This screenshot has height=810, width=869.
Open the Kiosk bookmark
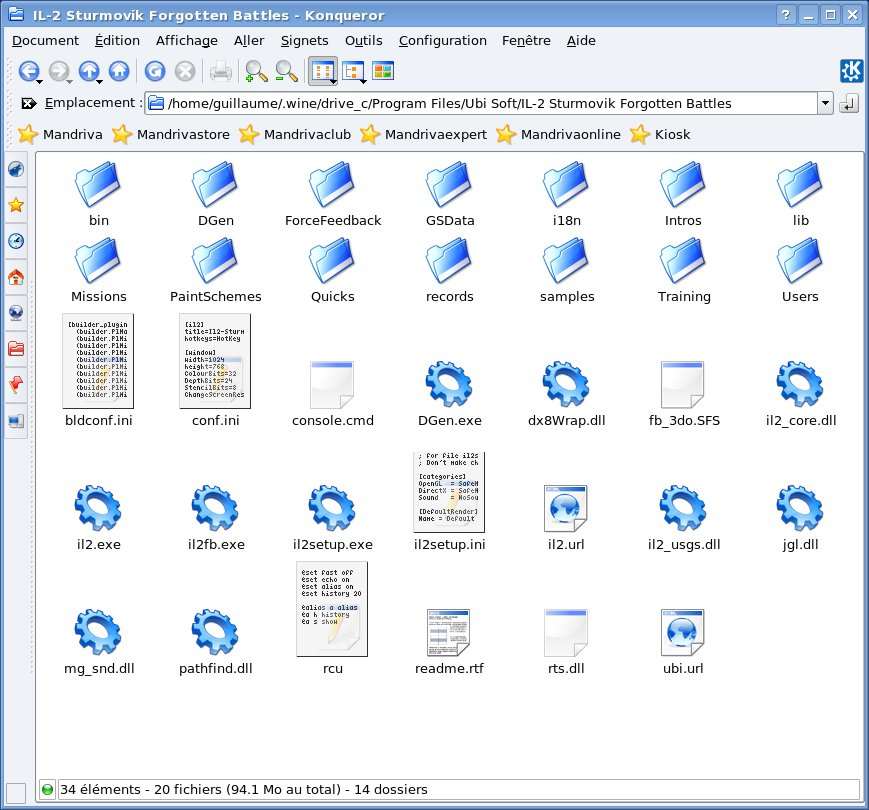(660, 134)
